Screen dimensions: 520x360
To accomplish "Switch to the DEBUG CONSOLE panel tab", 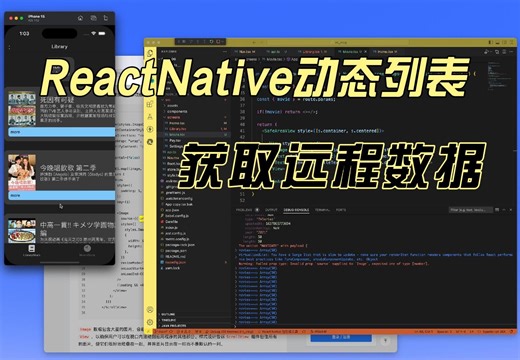I will click(296, 210).
